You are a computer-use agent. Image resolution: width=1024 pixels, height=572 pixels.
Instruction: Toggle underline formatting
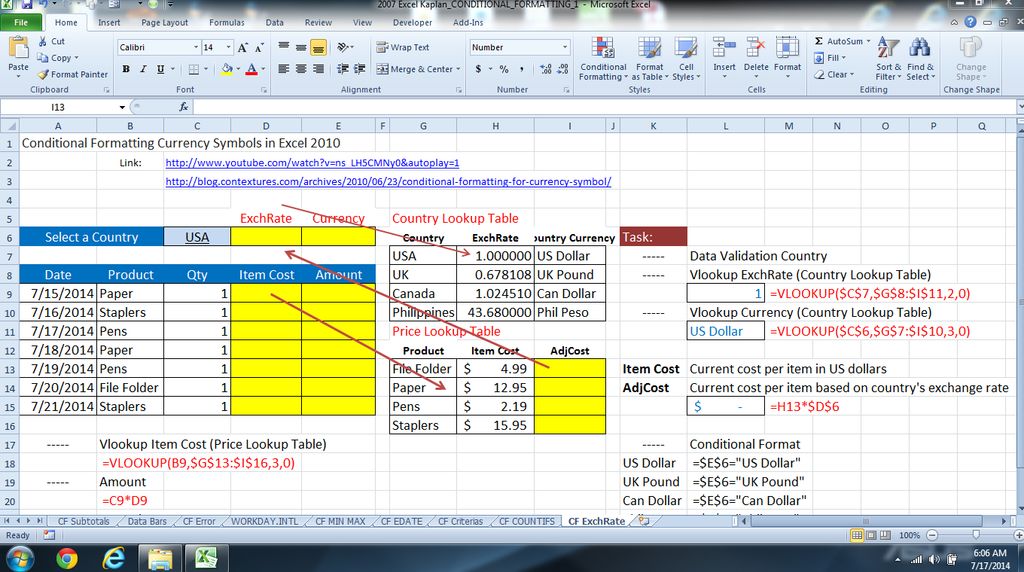pyautogui.click(x=160, y=69)
